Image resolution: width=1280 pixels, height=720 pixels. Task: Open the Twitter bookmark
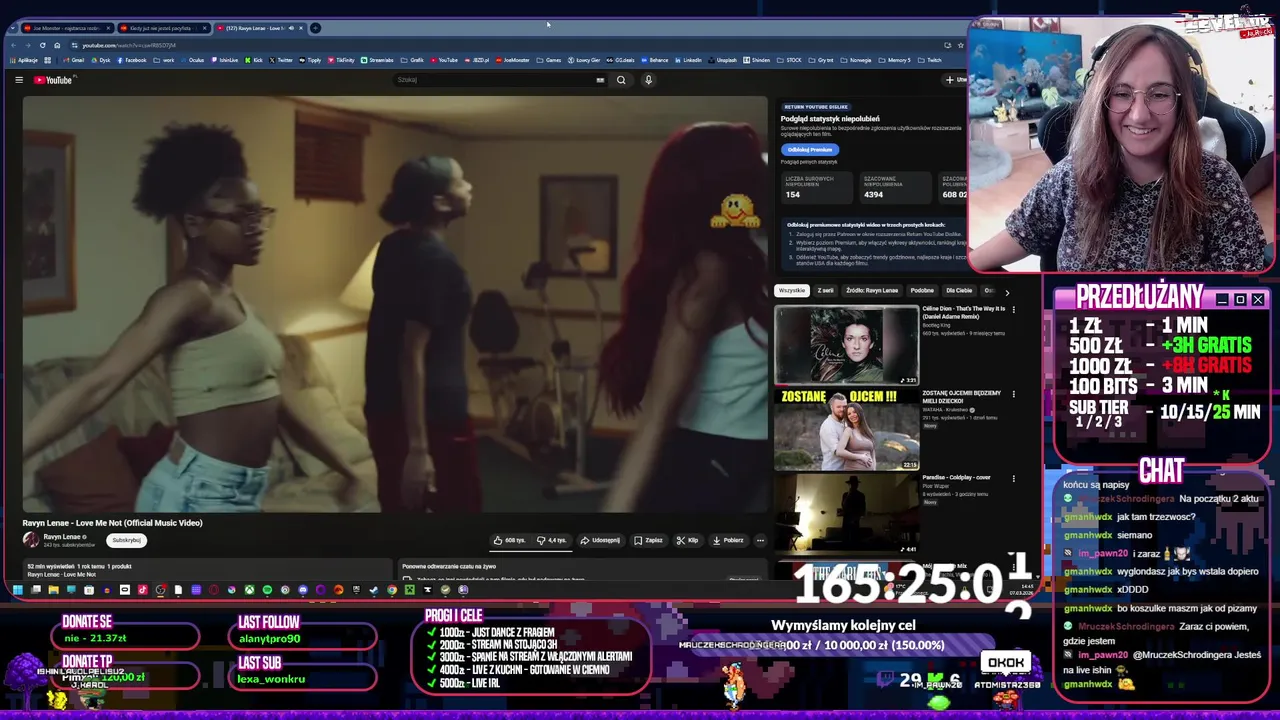coord(282,60)
